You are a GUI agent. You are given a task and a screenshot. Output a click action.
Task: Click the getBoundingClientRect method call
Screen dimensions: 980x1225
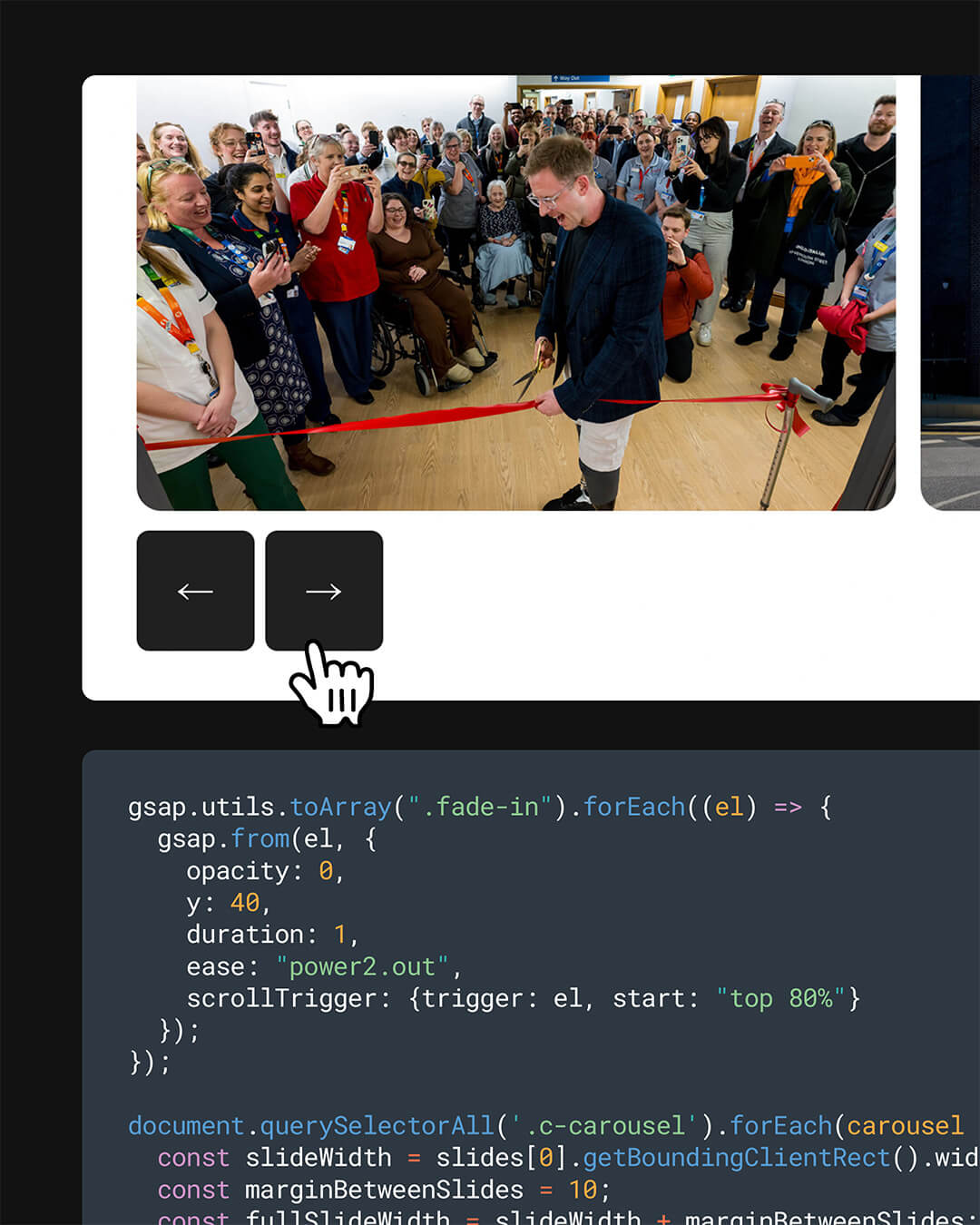(x=736, y=1158)
